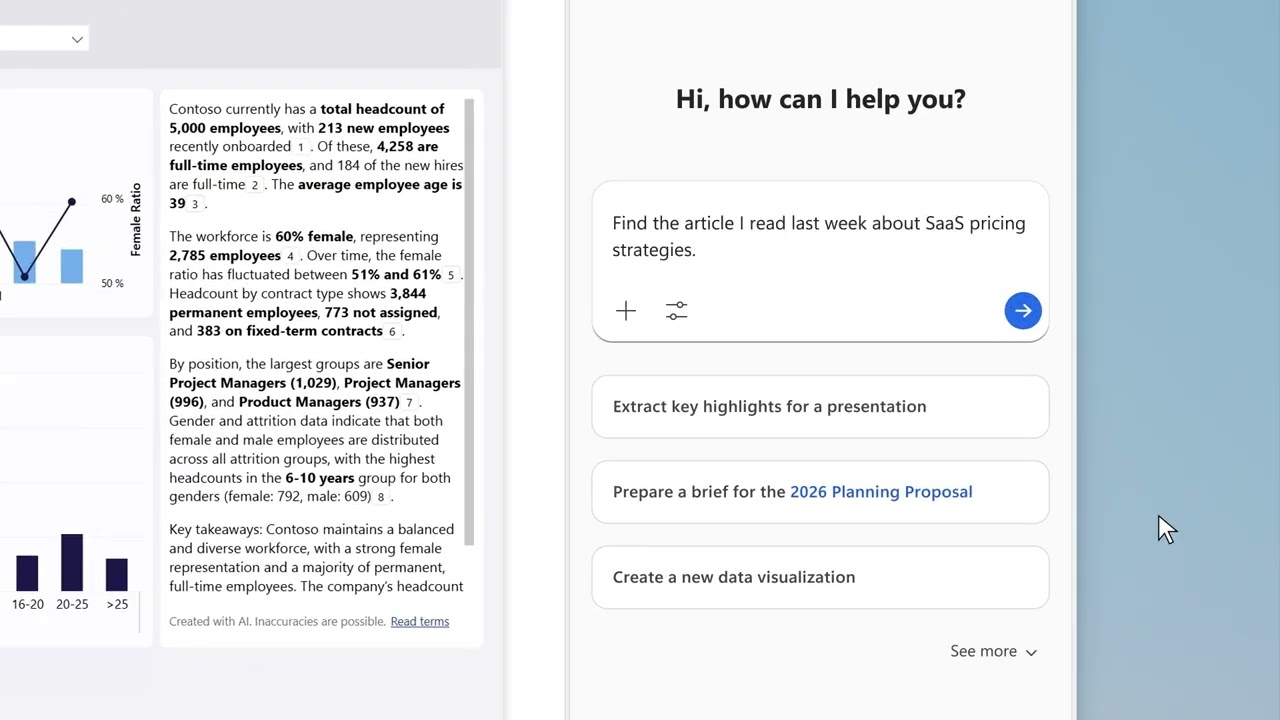Choose 'Prepare a brief for the' suggestion
The width and height of the screenshot is (1280, 720).
698,492
